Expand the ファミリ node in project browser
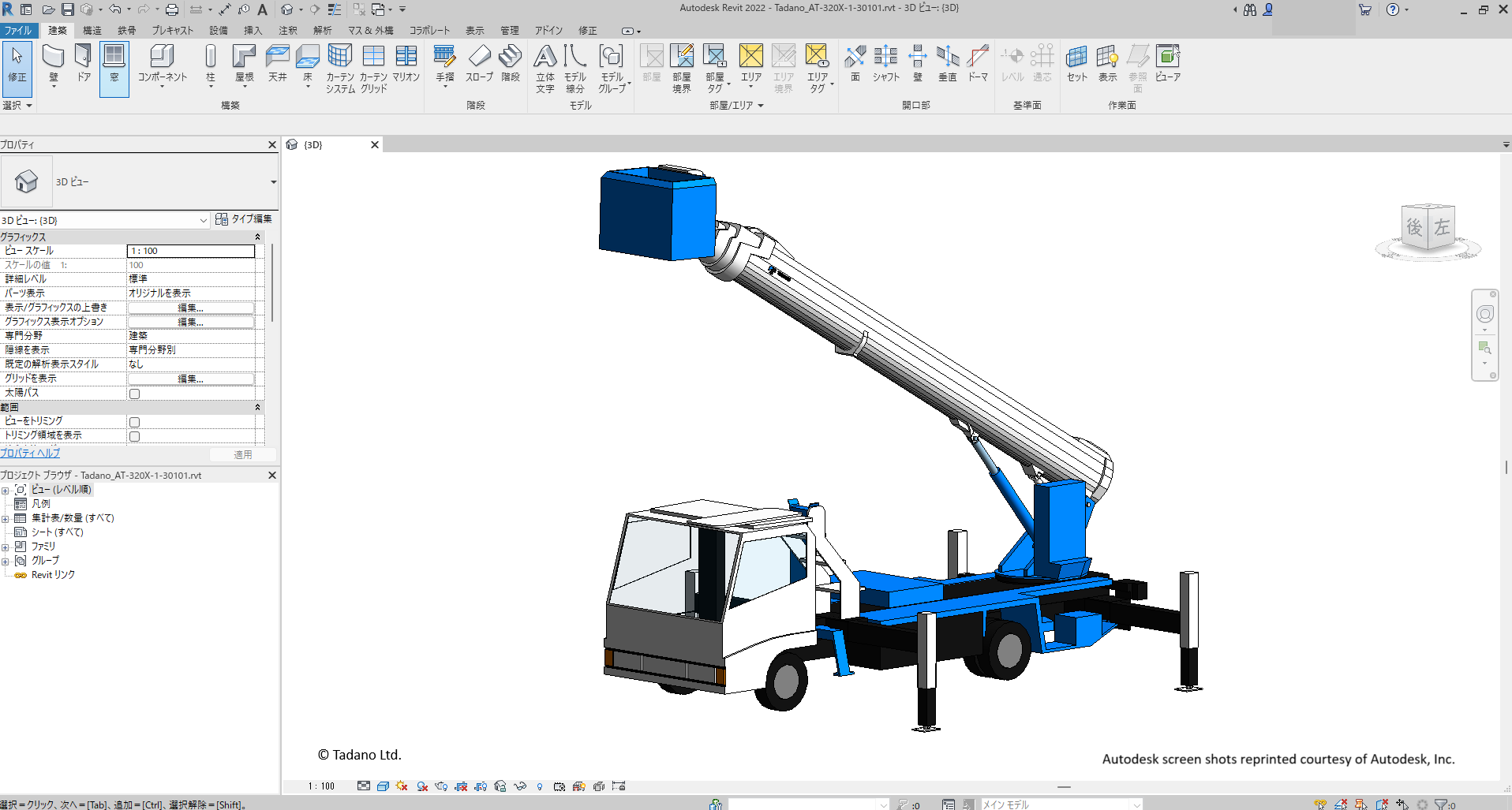Screen dimensions: 1512x810 click(6, 547)
